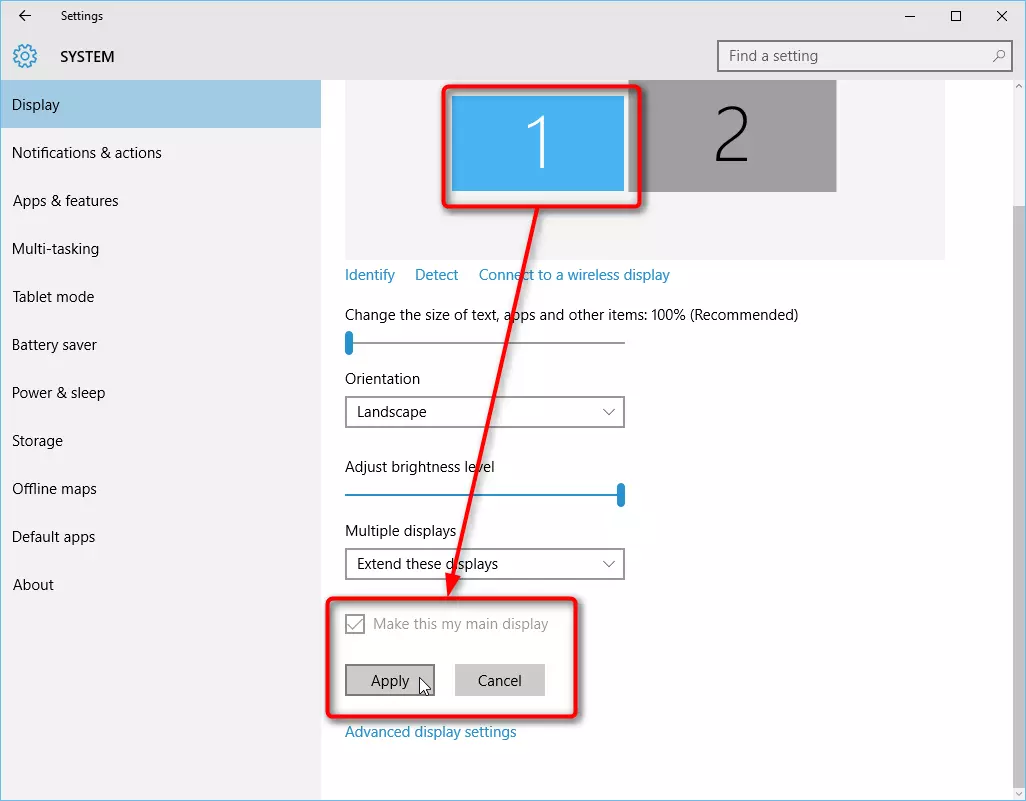Select display 1 monitor thumbnail

(x=538, y=143)
